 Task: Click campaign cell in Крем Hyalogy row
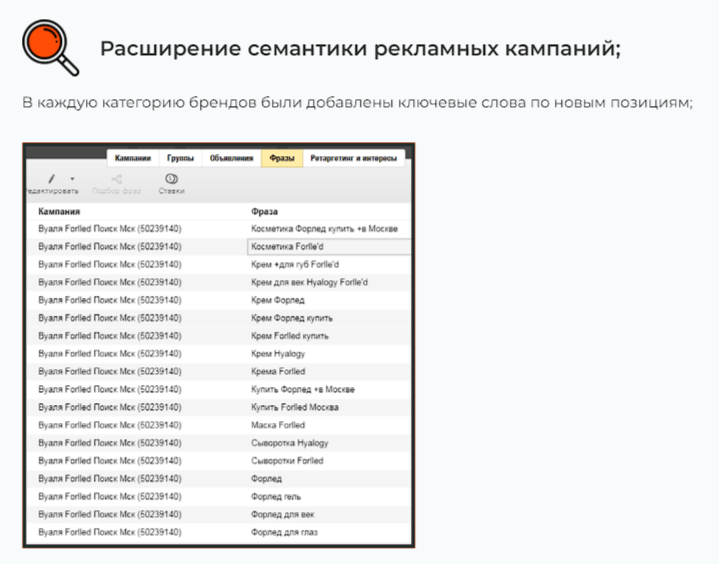point(110,354)
